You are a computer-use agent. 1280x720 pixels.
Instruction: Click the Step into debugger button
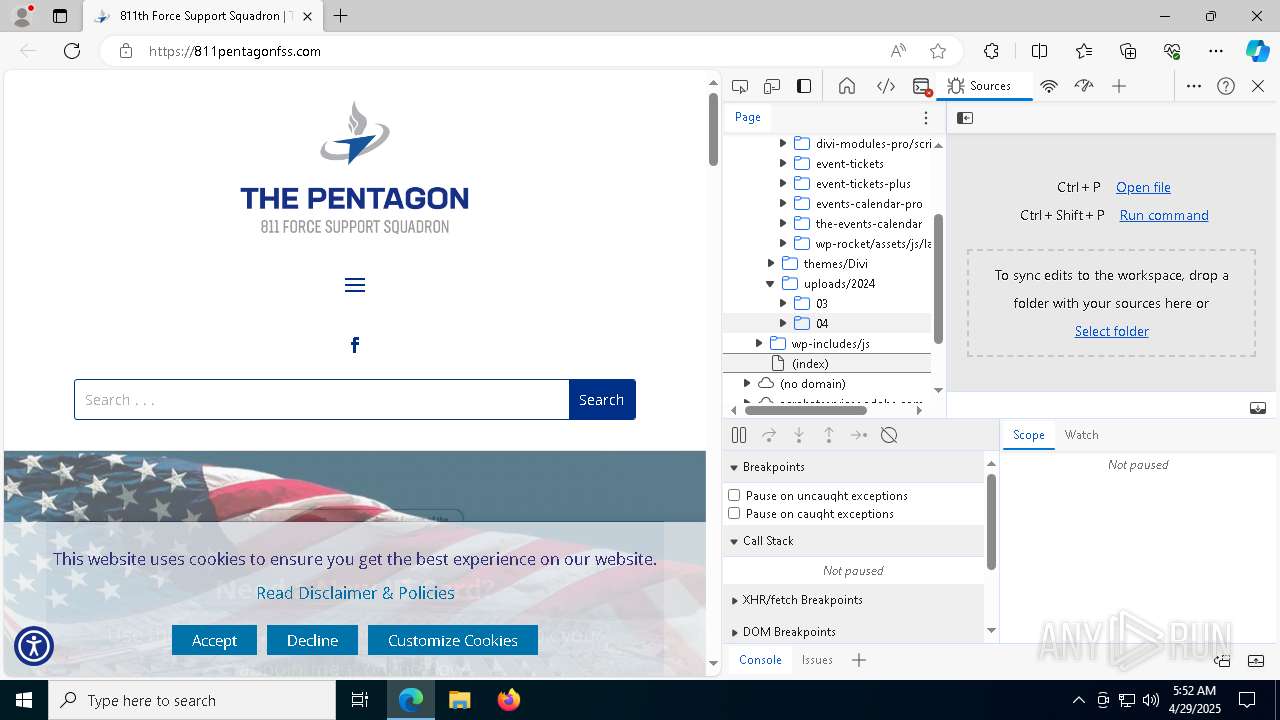pyautogui.click(x=799, y=435)
